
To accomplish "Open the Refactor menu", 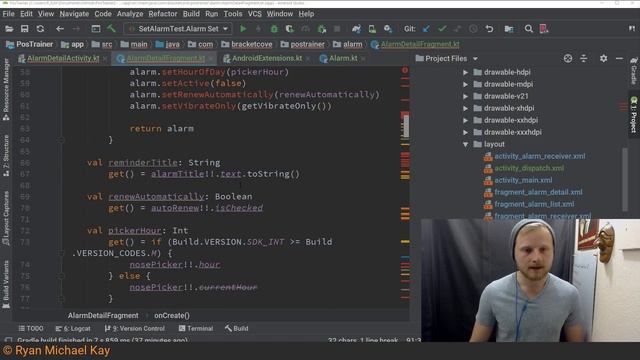I will pos(162,14).
